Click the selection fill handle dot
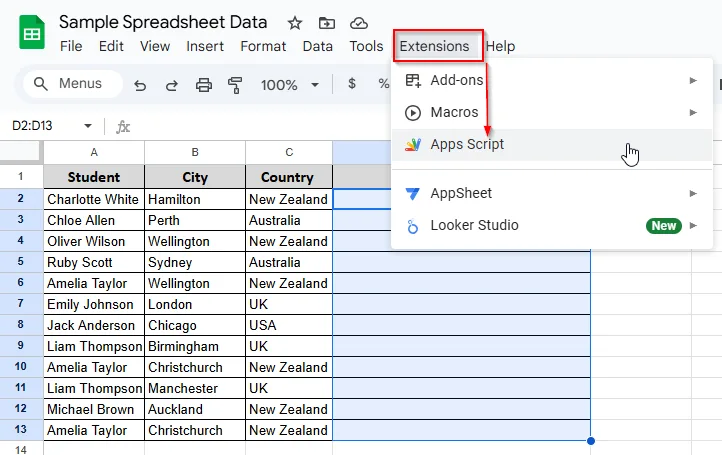This screenshot has height=455, width=722. [591, 441]
